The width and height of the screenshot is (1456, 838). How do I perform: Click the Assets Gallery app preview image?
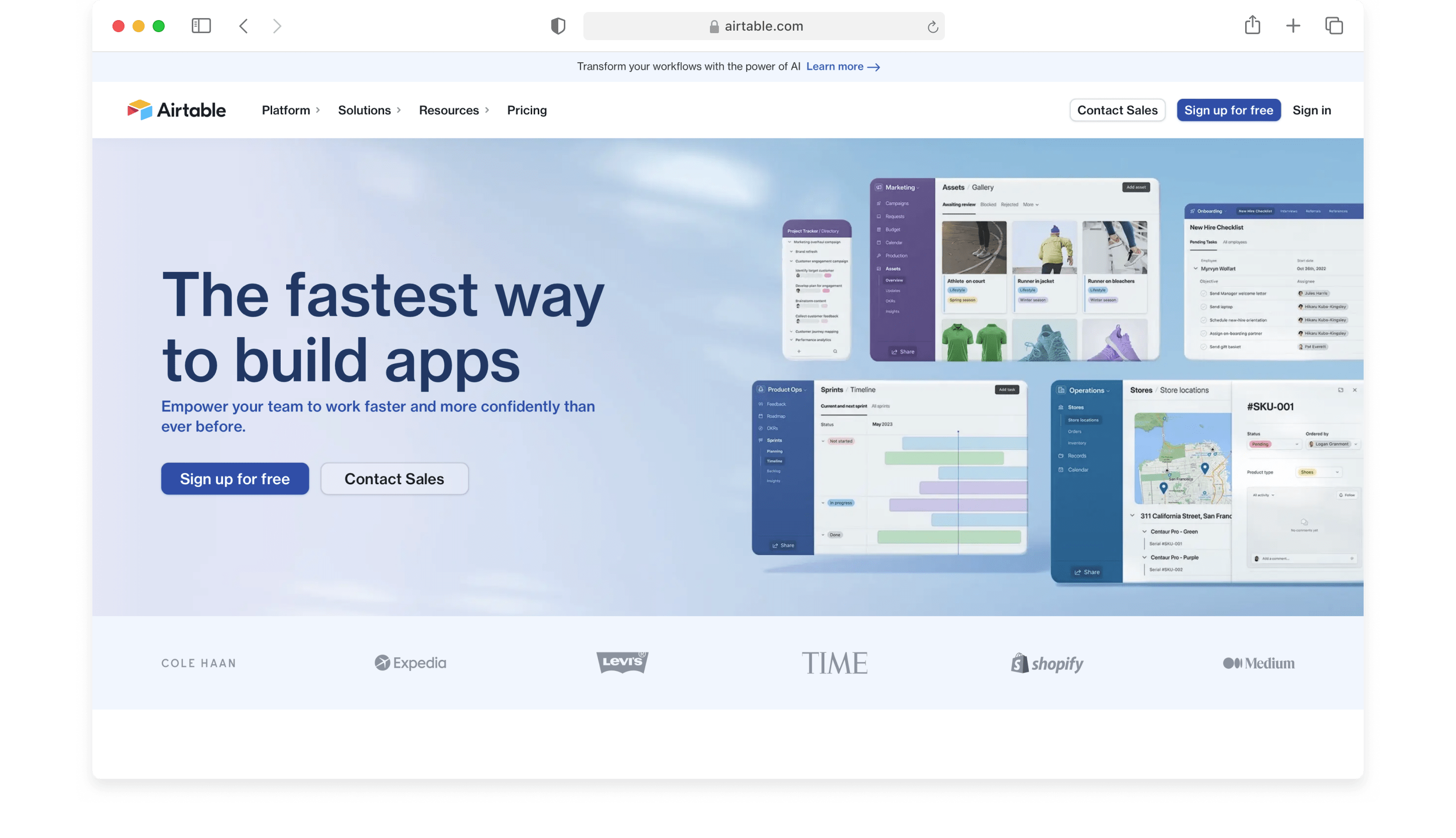pos(1014,269)
